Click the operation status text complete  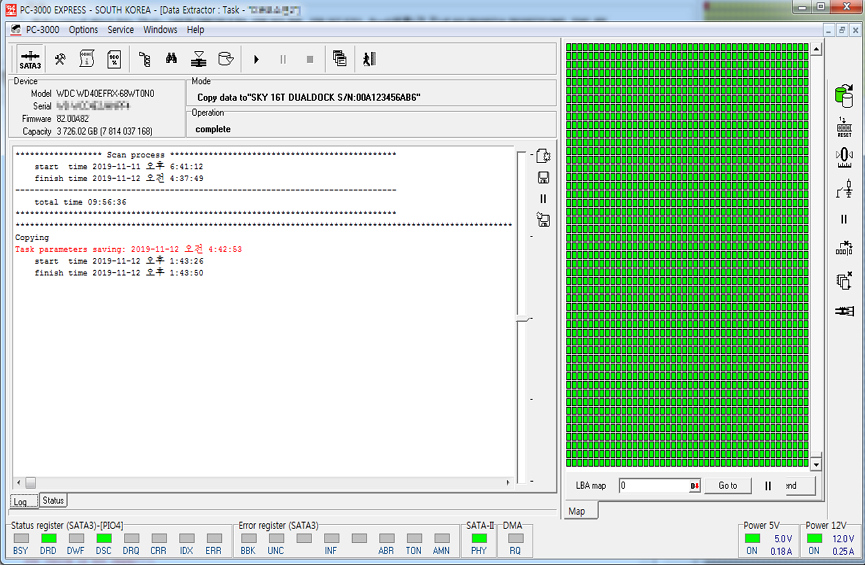click(213, 129)
